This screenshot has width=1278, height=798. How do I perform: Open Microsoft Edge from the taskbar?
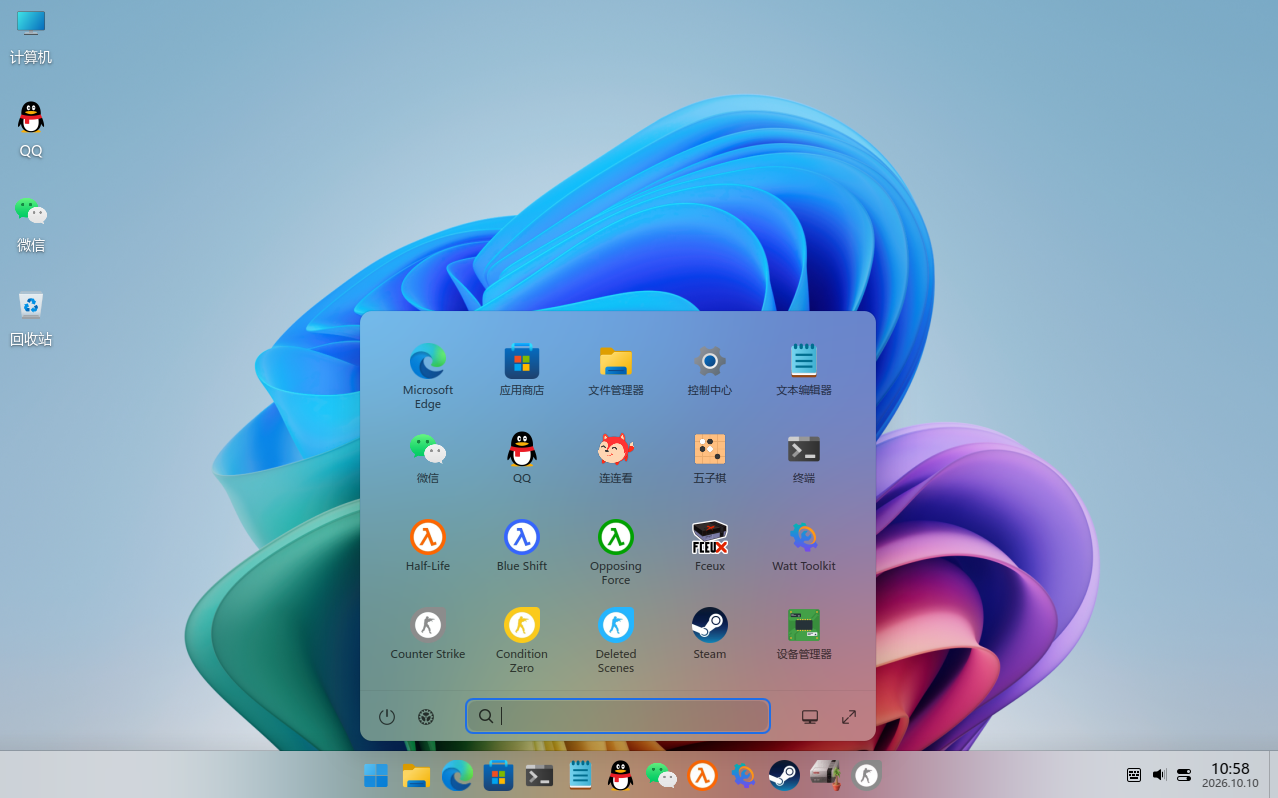coord(457,775)
